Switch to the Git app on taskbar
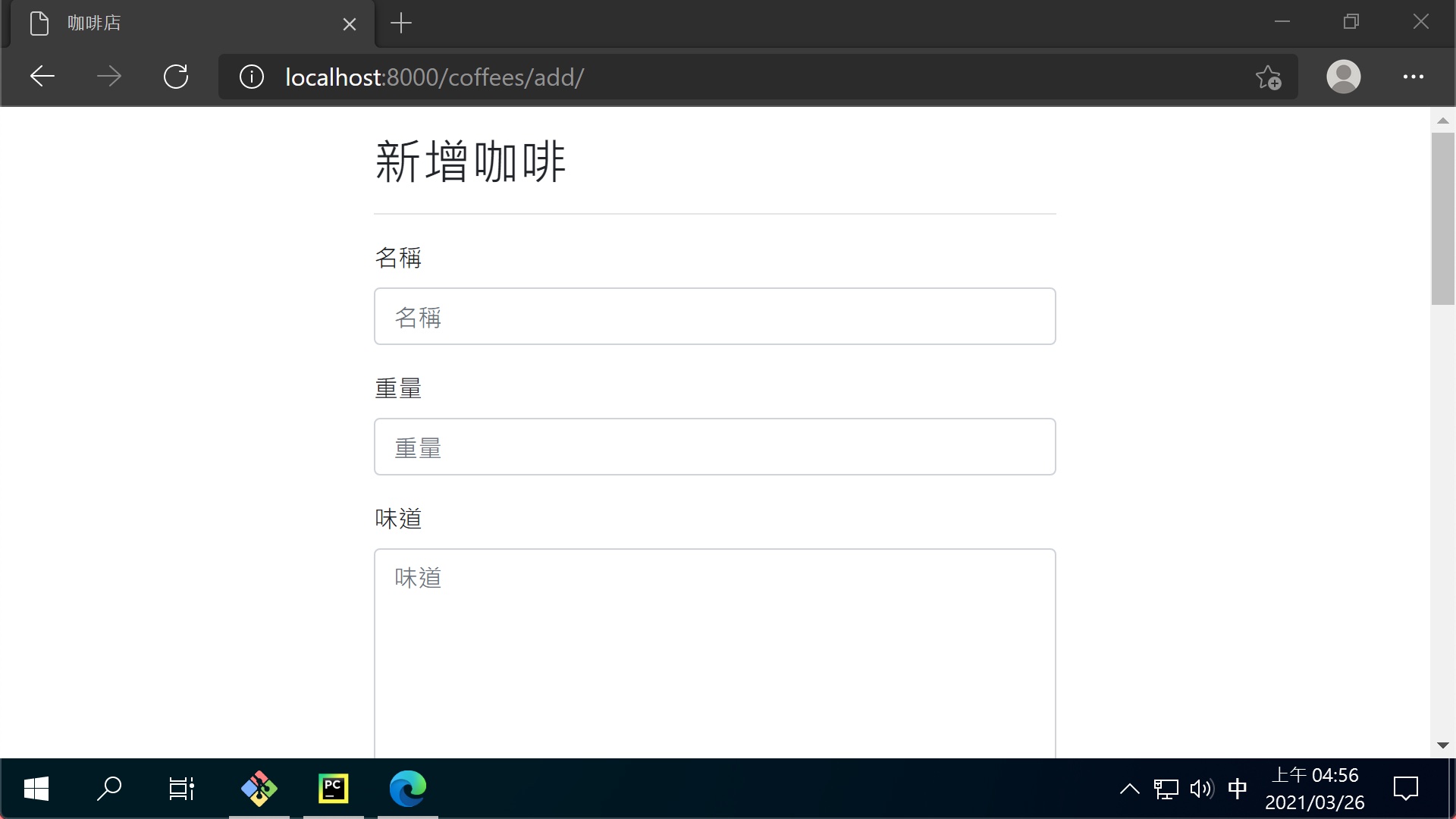 coord(259,789)
